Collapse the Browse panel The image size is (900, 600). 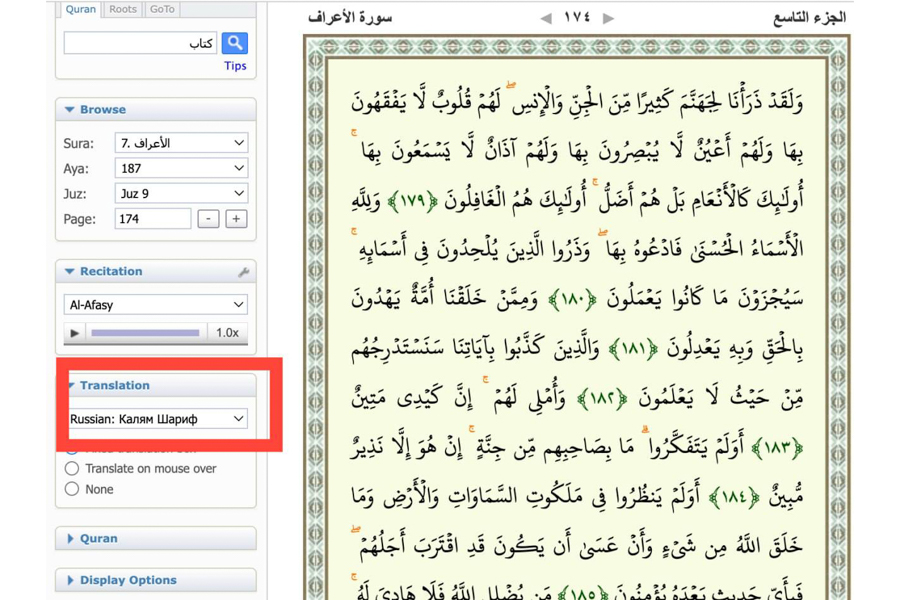156,110
